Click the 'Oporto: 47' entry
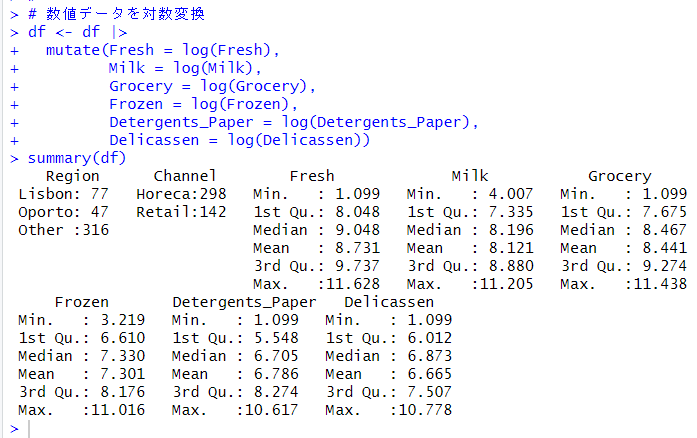697x438 pixels. (64, 212)
